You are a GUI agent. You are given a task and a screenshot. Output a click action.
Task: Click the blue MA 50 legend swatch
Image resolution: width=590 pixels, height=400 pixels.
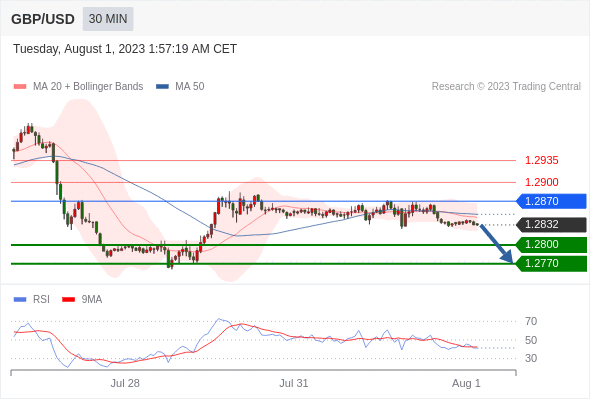click(x=163, y=87)
